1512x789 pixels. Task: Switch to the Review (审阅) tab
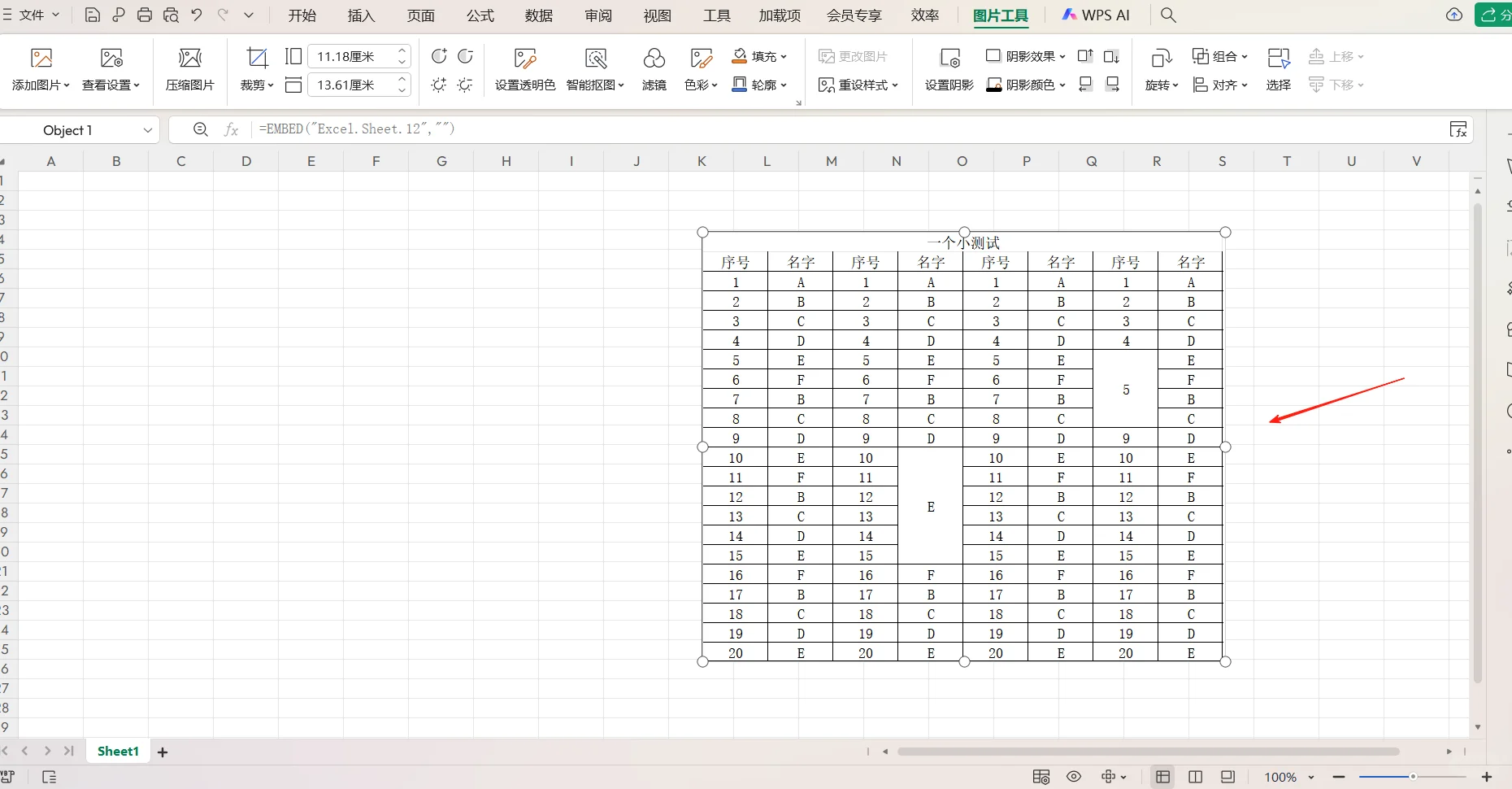[598, 15]
